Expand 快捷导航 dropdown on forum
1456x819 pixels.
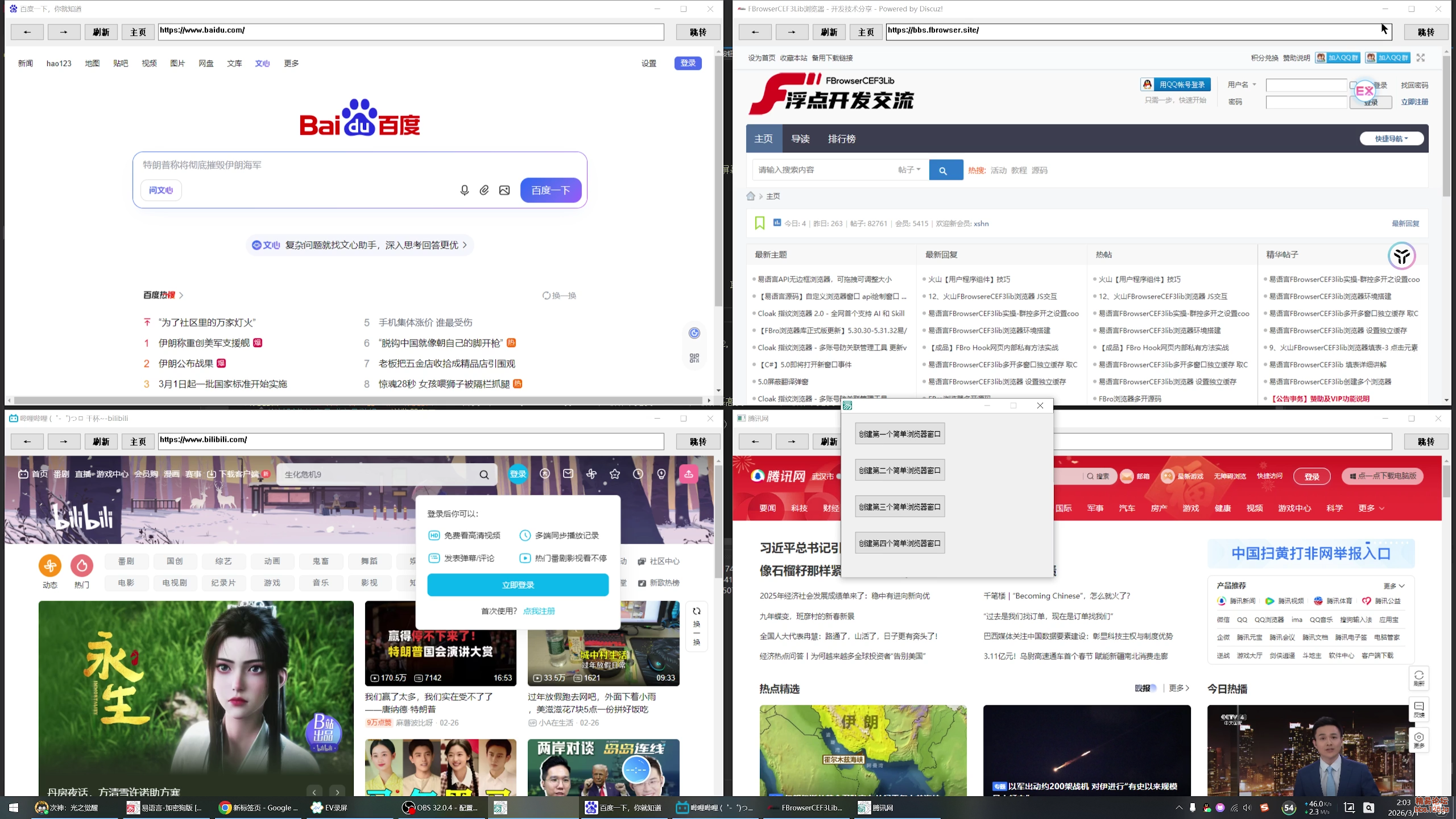pyautogui.click(x=1392, y=139)
